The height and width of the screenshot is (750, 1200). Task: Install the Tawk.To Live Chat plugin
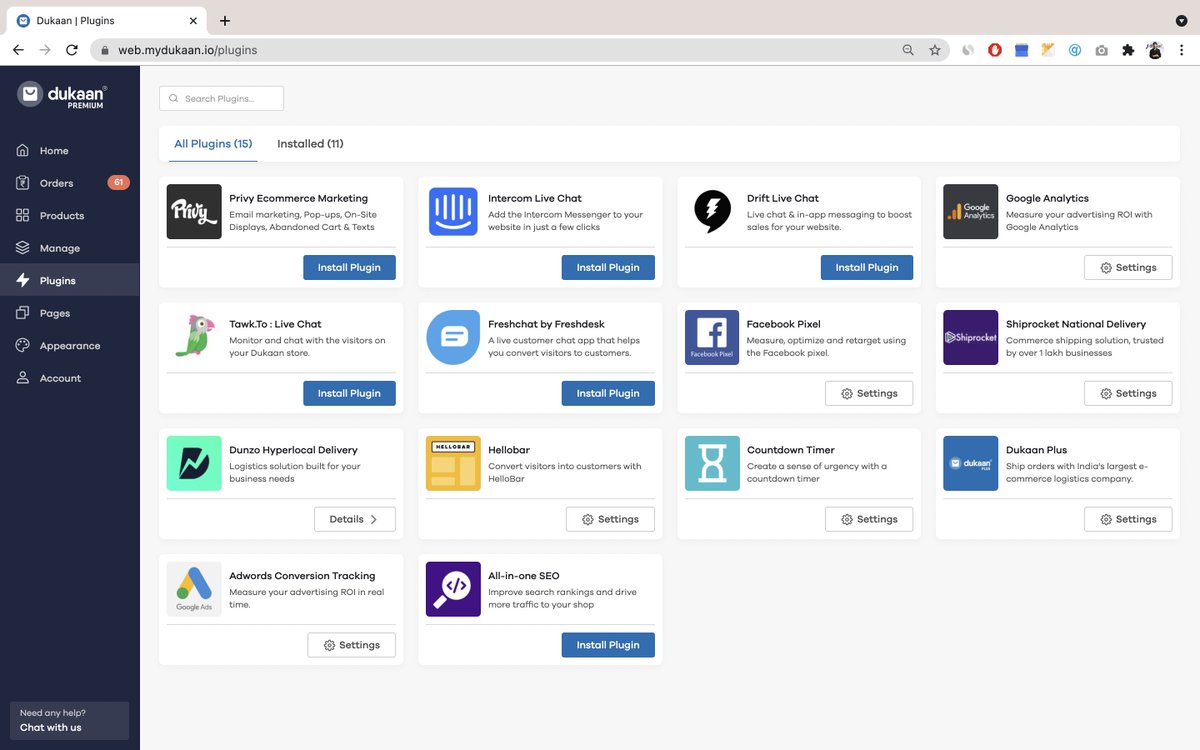pyautogui.click(x=349, y=393)
